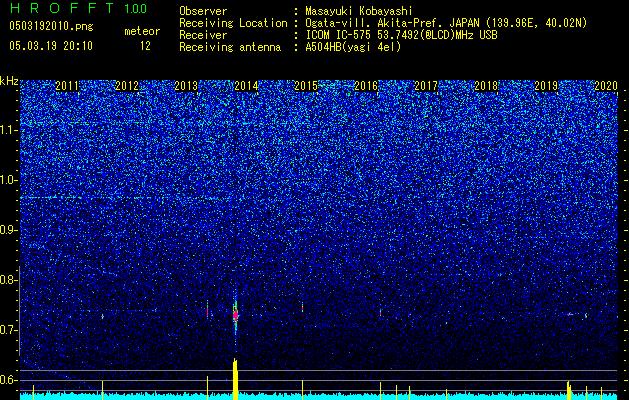Select the date stamp 05.03.19 20:10
Screen dimensions: 629x400
[x=51, y=46]
